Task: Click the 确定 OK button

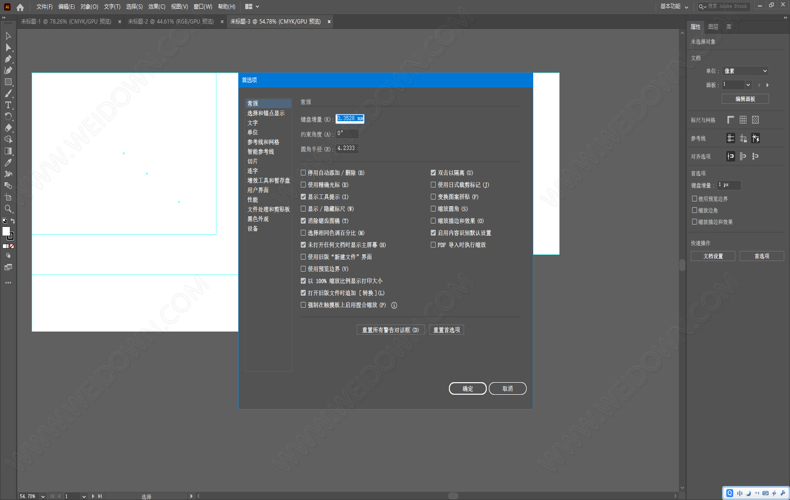Action: 468,389
